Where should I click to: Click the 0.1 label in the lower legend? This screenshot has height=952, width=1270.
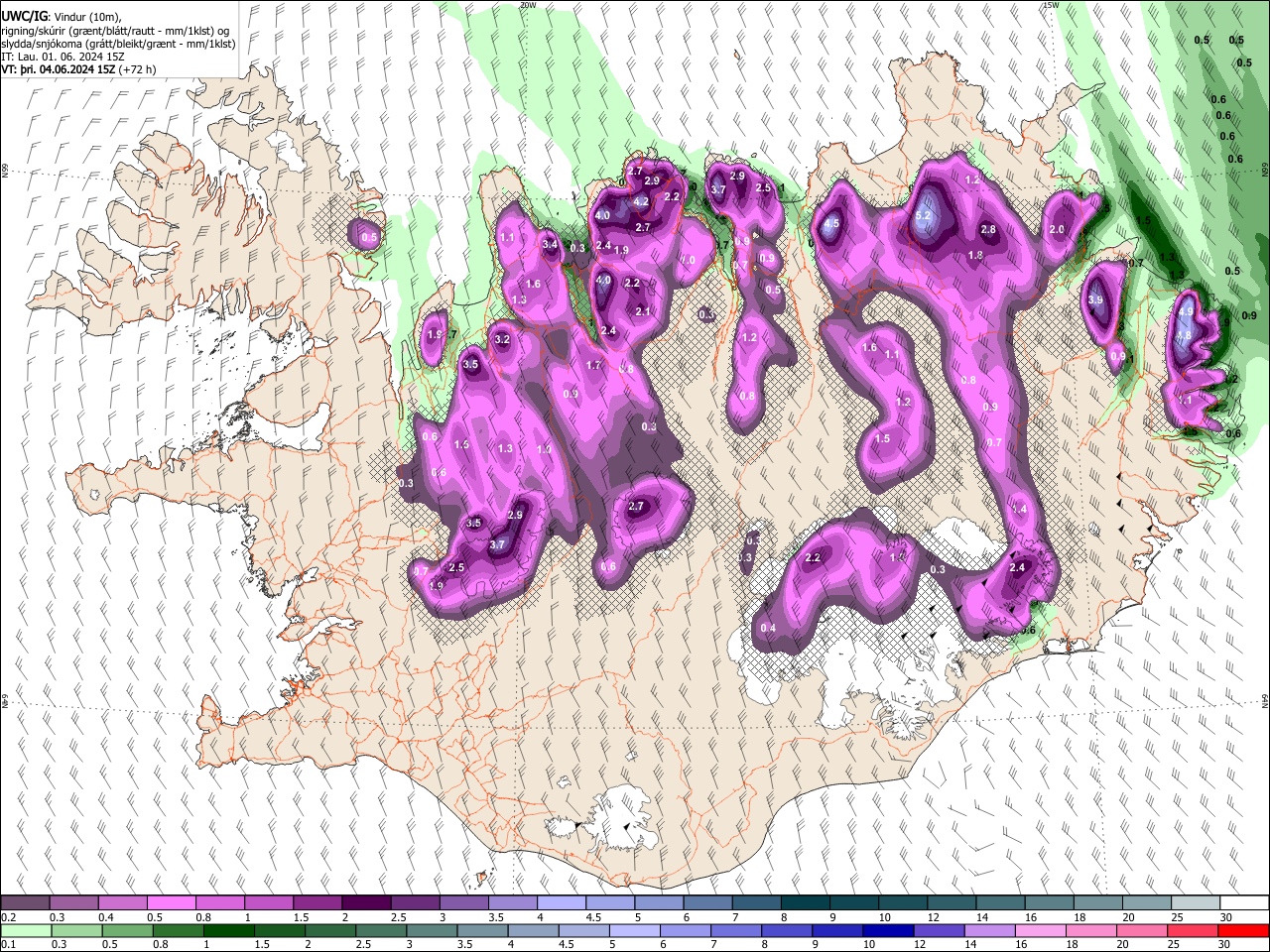click(7, 945)
